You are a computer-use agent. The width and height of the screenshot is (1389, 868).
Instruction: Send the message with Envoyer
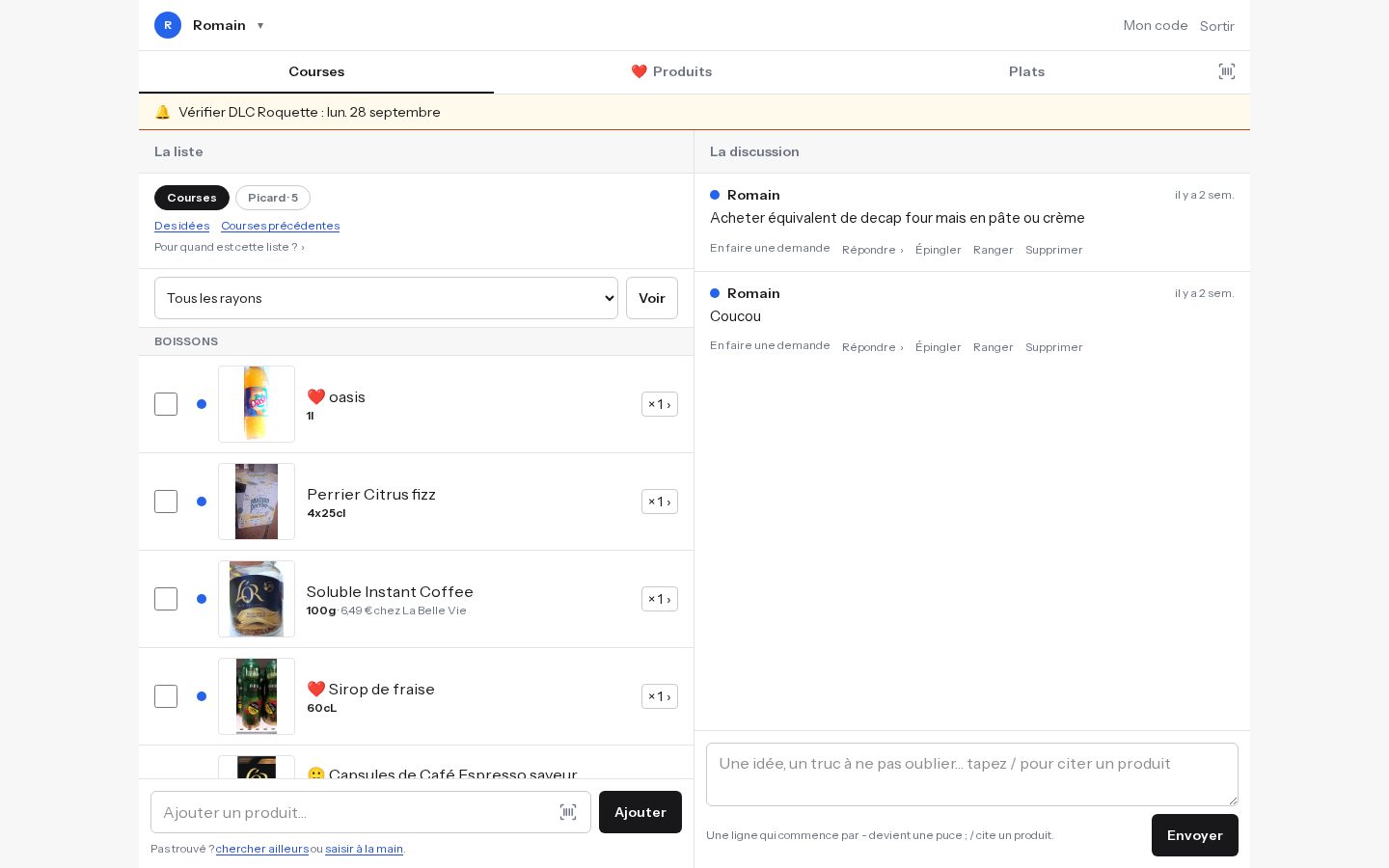point(1195,835)
